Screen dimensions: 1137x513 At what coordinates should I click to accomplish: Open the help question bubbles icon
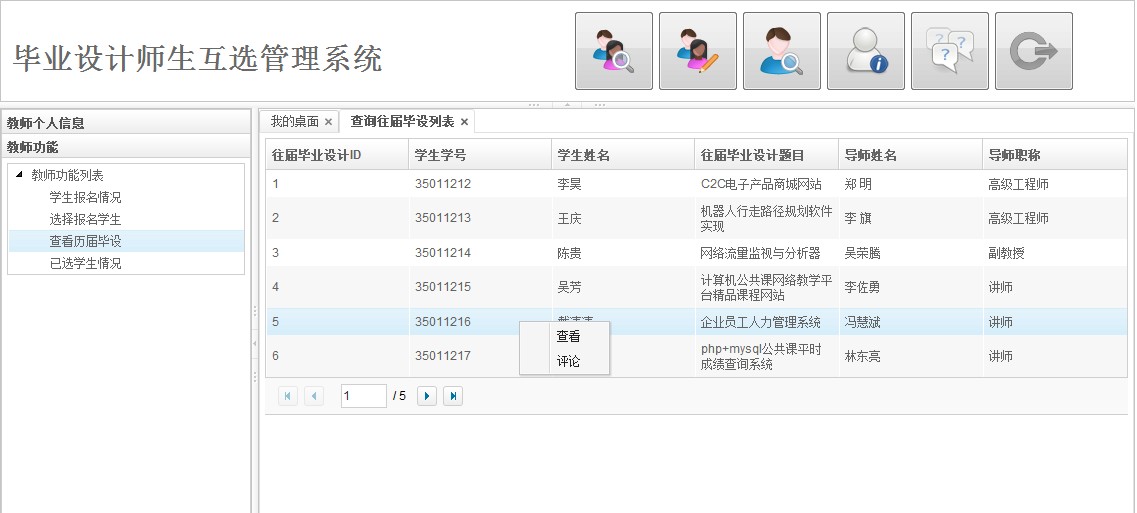point(950,51)
